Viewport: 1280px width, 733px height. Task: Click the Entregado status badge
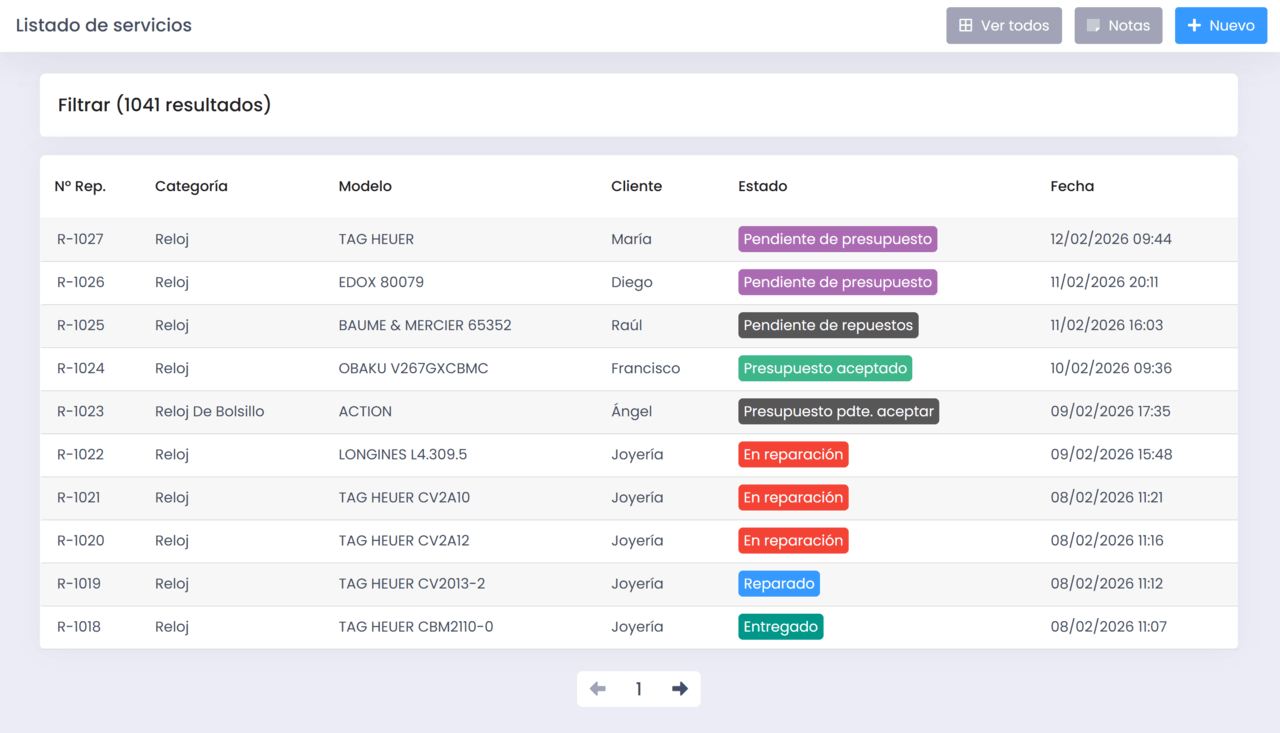[780, 626]
